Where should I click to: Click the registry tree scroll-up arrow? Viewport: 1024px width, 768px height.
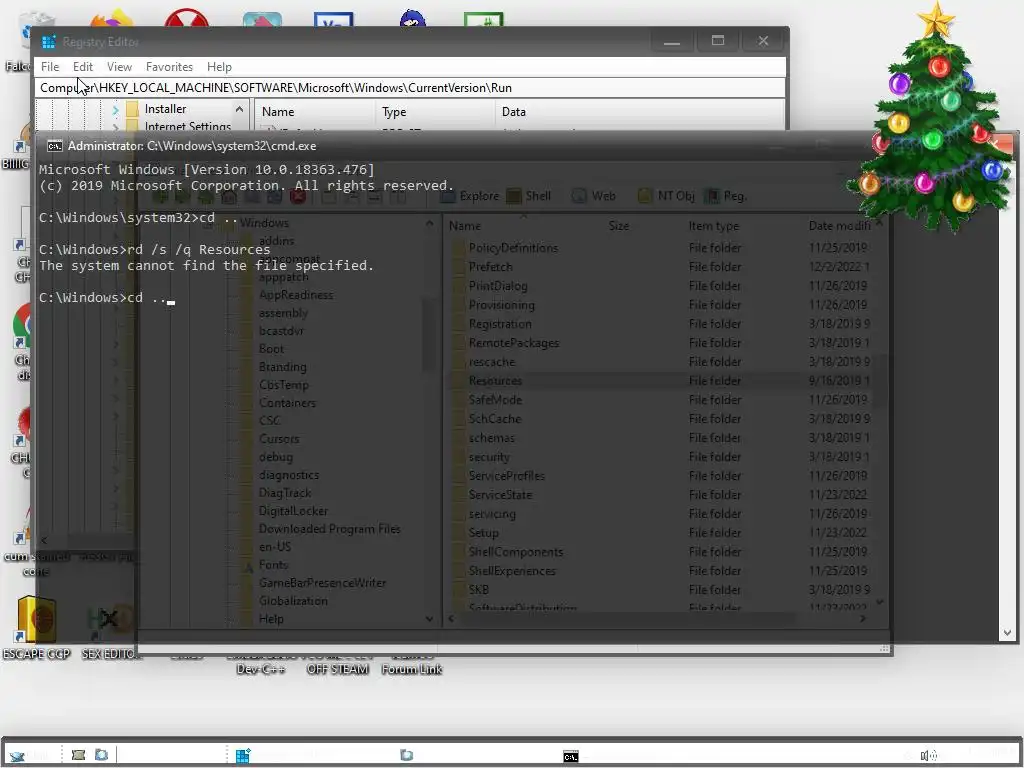click(x=239, y=109)
